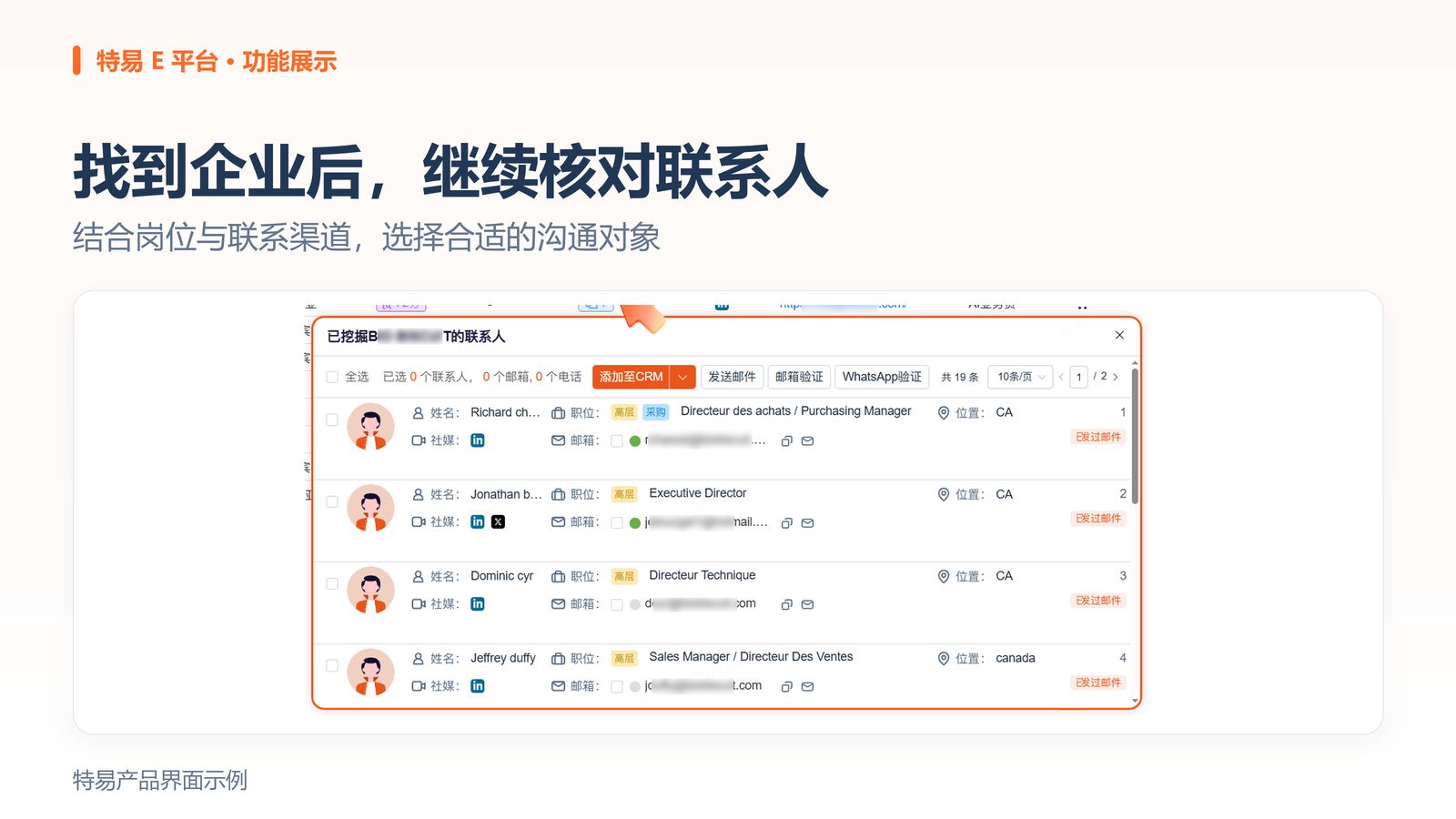Click the 高层 tag beside Executive Director

(624, 494)
